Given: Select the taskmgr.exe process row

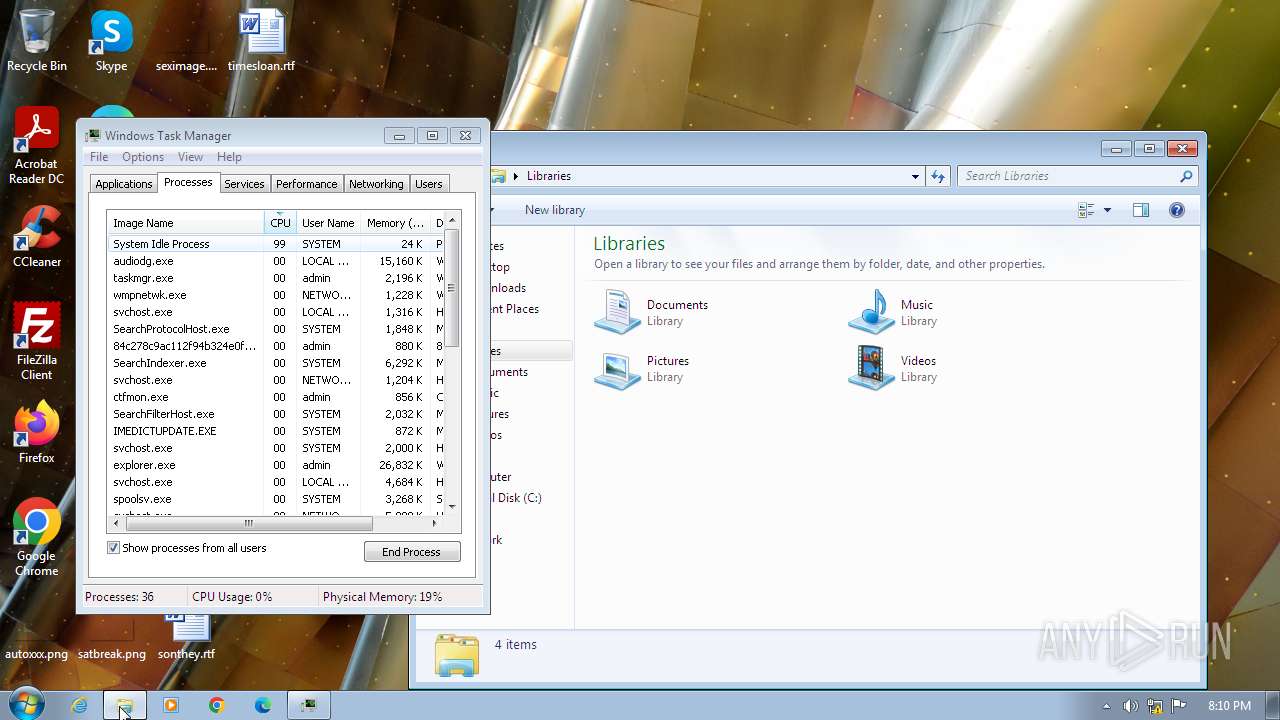Looking at the screenshot, I should [x=276, y=278].
